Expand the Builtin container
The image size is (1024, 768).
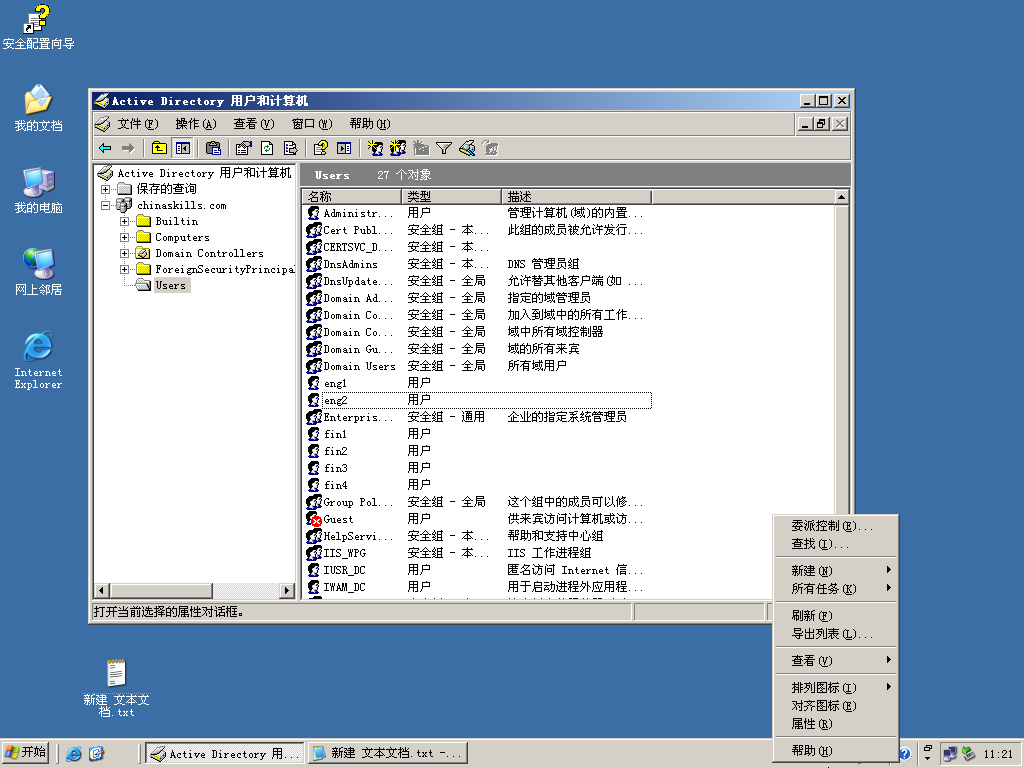point(124,221)
